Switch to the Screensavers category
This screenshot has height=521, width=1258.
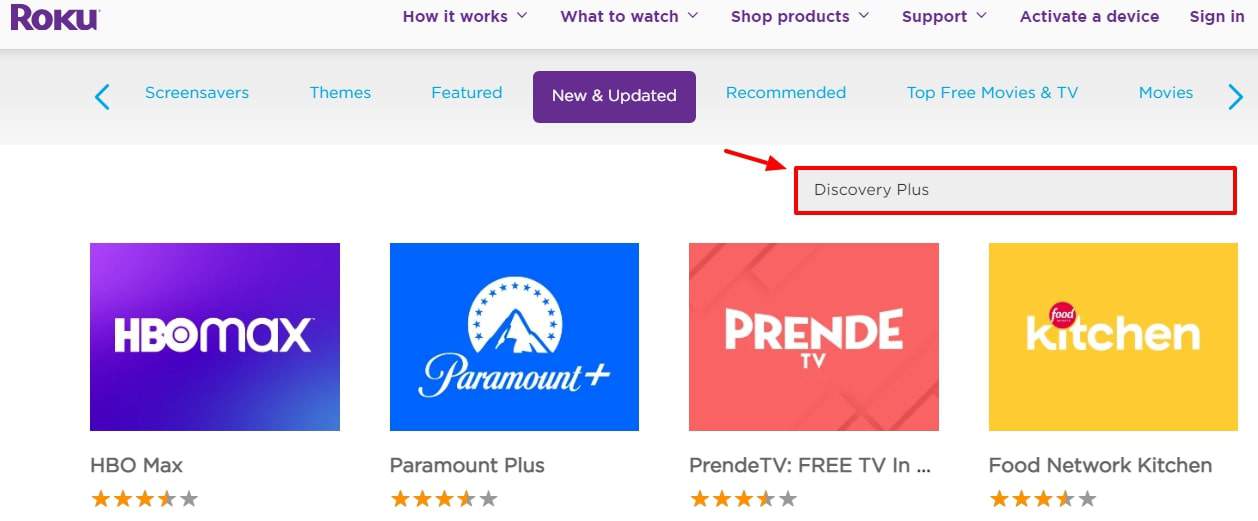[197, 92]
